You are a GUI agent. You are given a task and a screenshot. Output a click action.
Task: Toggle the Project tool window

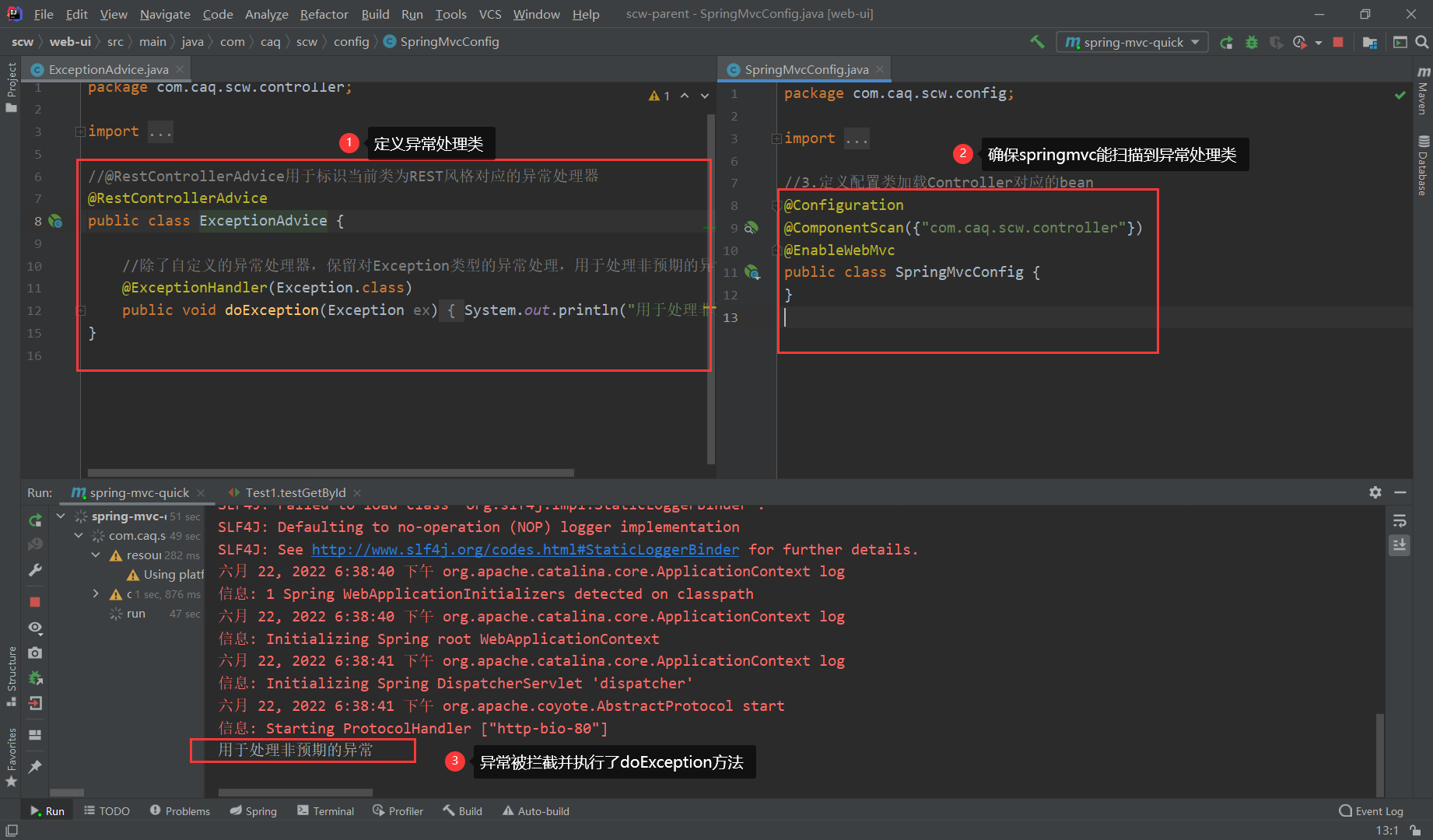pyautogui.click(x=11, y=87)
